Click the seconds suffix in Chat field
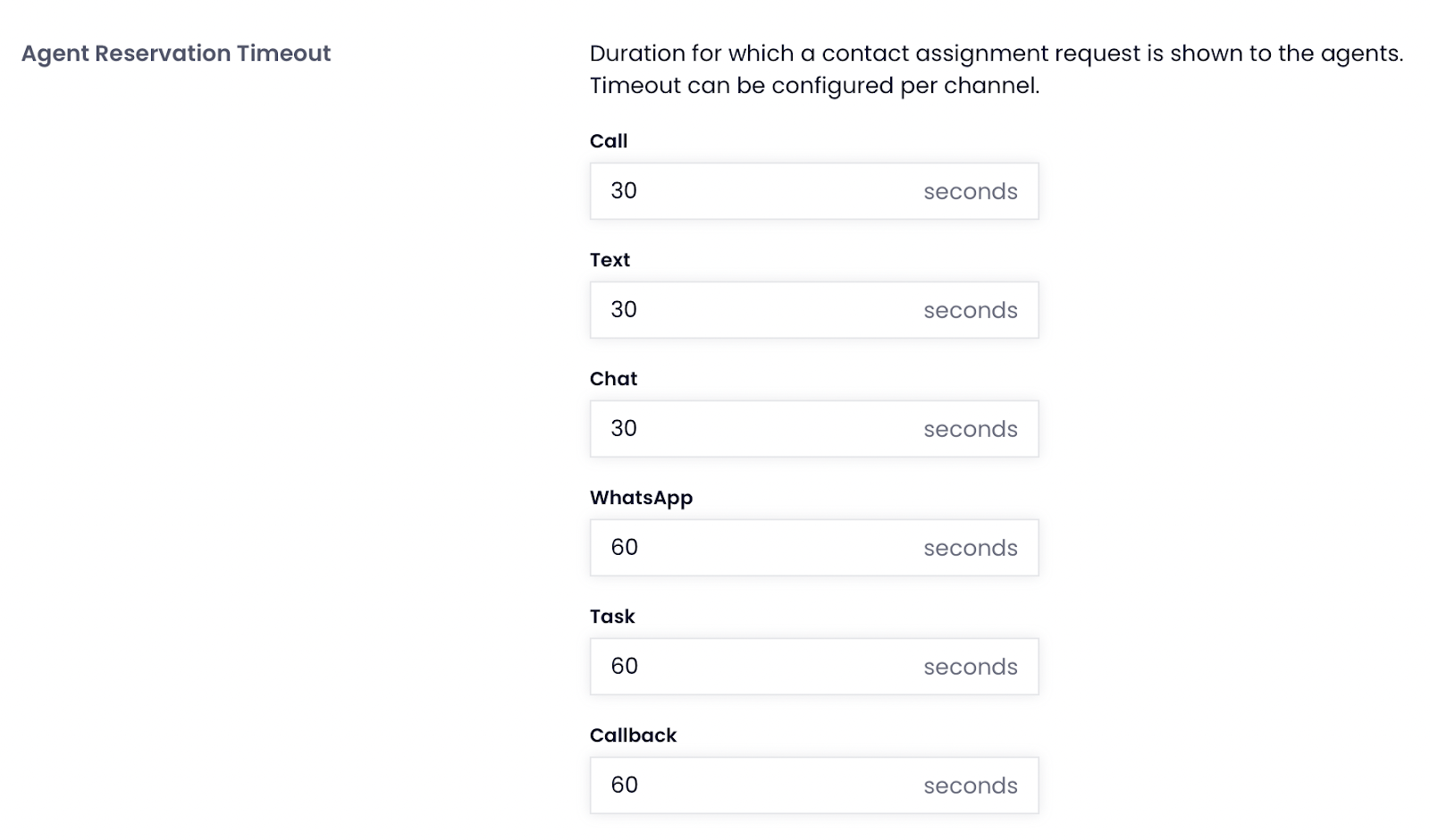 pyautogui.click(x=971, y=429)
